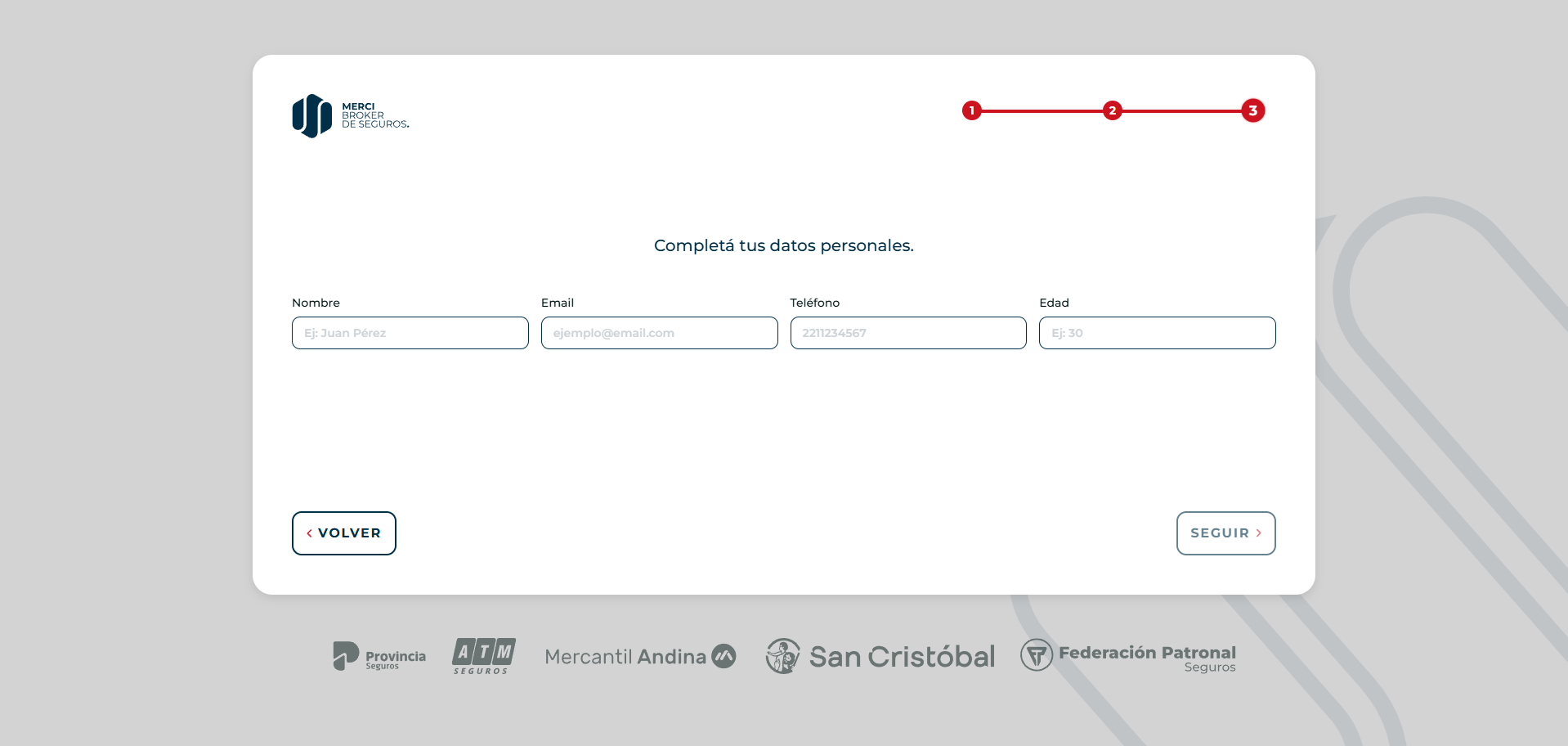This screenshot has height=746, width=1568.
Task: Focus the Teléfono input field
Action: (907, 333)
